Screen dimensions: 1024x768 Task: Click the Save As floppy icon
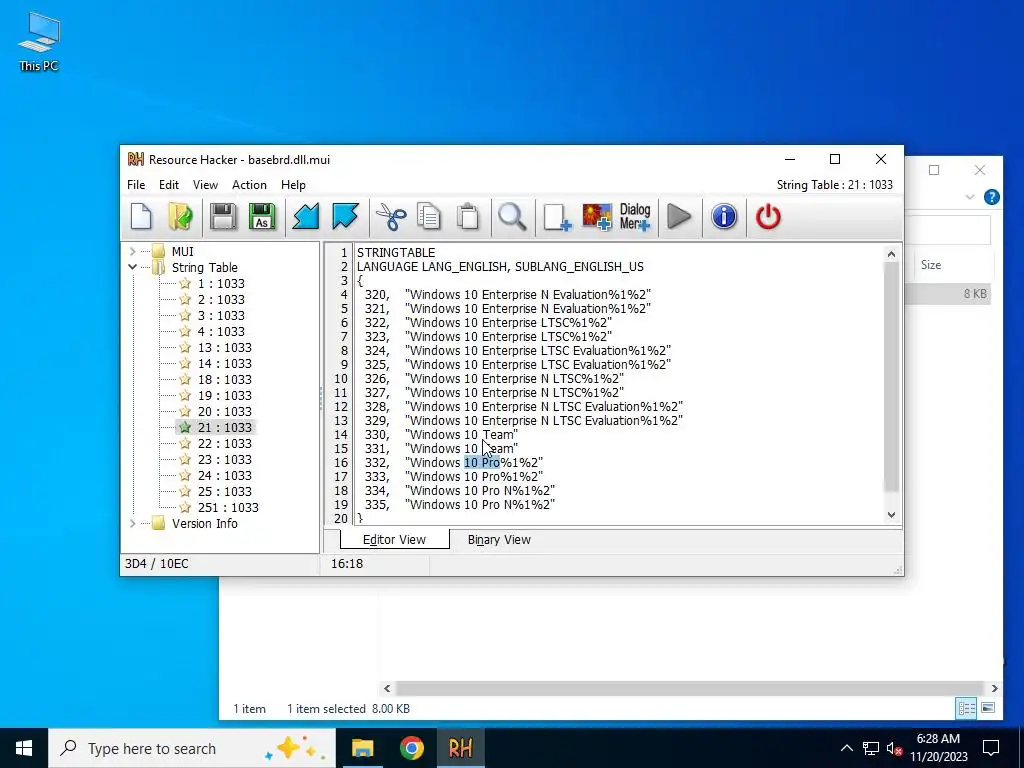pos(262,217)
